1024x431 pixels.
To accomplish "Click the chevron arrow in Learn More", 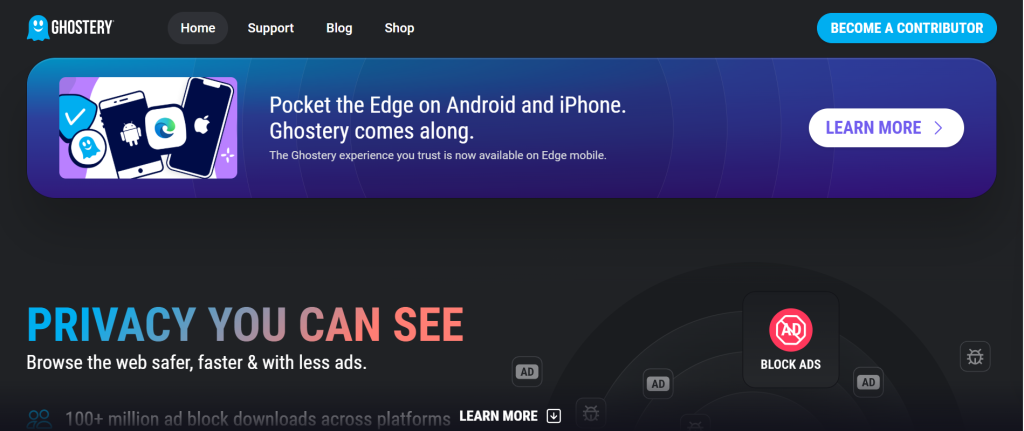I will pyautogui.click(x=938, y=127).
